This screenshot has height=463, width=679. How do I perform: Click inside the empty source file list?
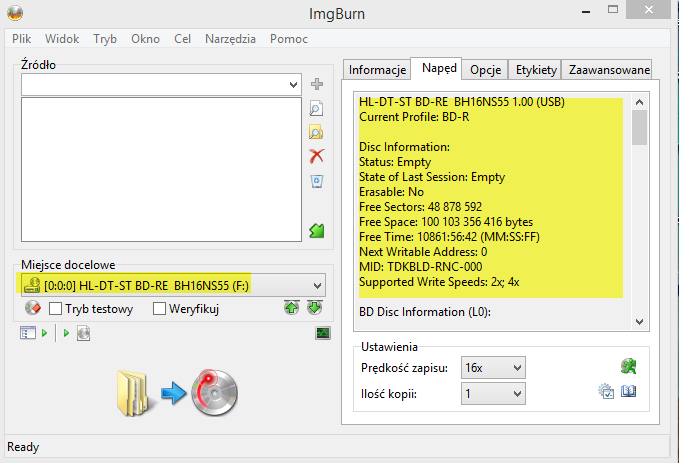pyautogui.click(x=162, y=169)
